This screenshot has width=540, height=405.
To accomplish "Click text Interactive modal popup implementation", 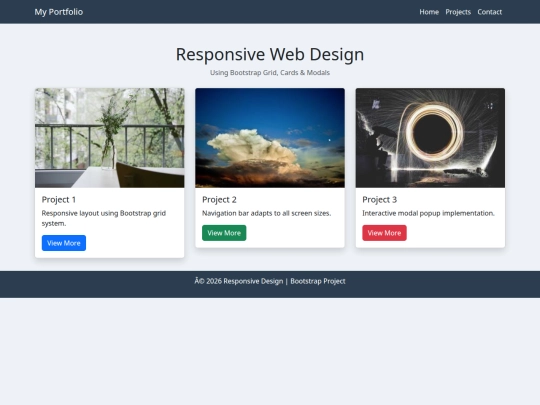I will click(x=428, y=214).
